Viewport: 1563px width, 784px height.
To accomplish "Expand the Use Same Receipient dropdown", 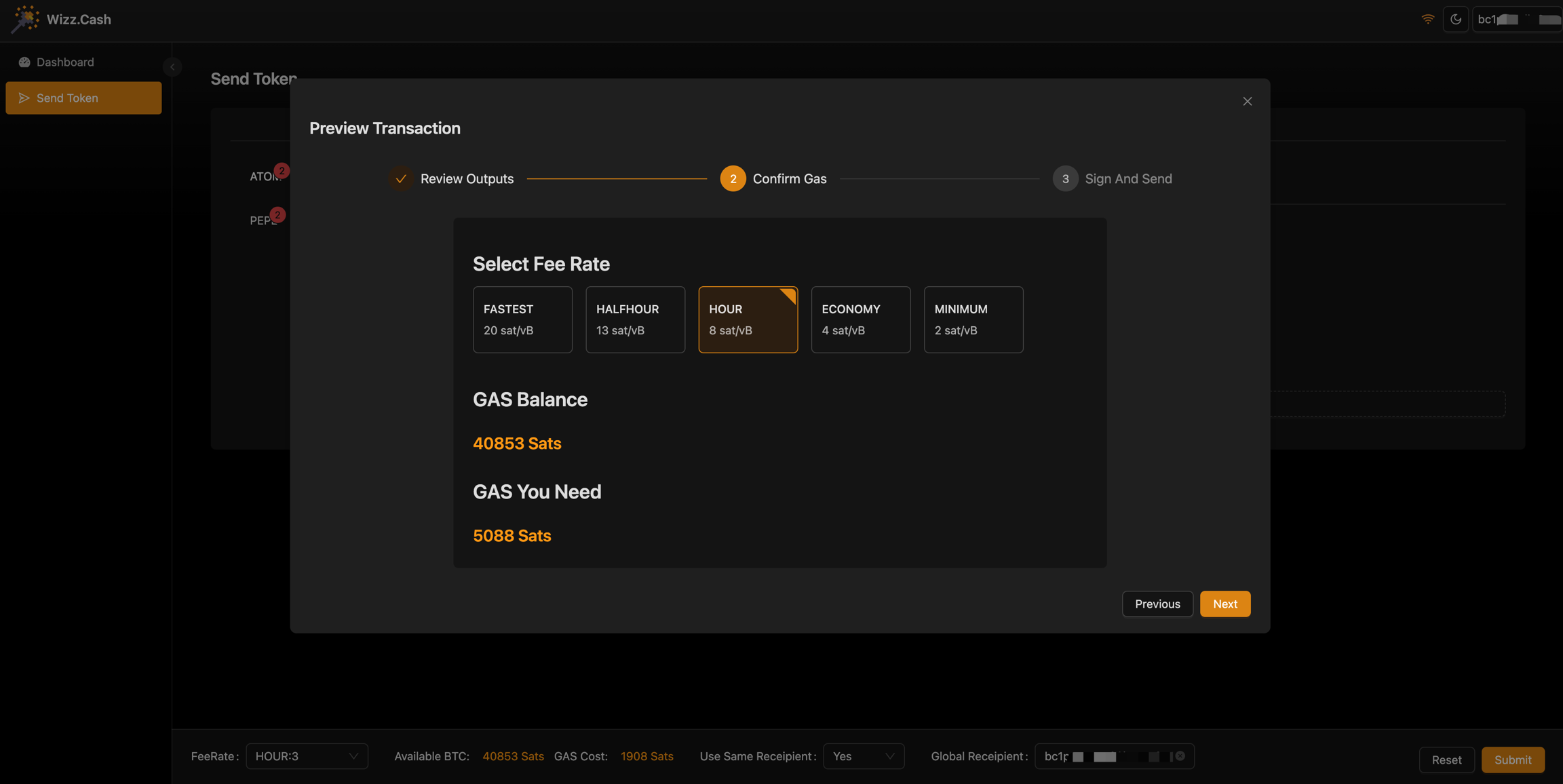I will pyautogui.click(x=863, y=756).
